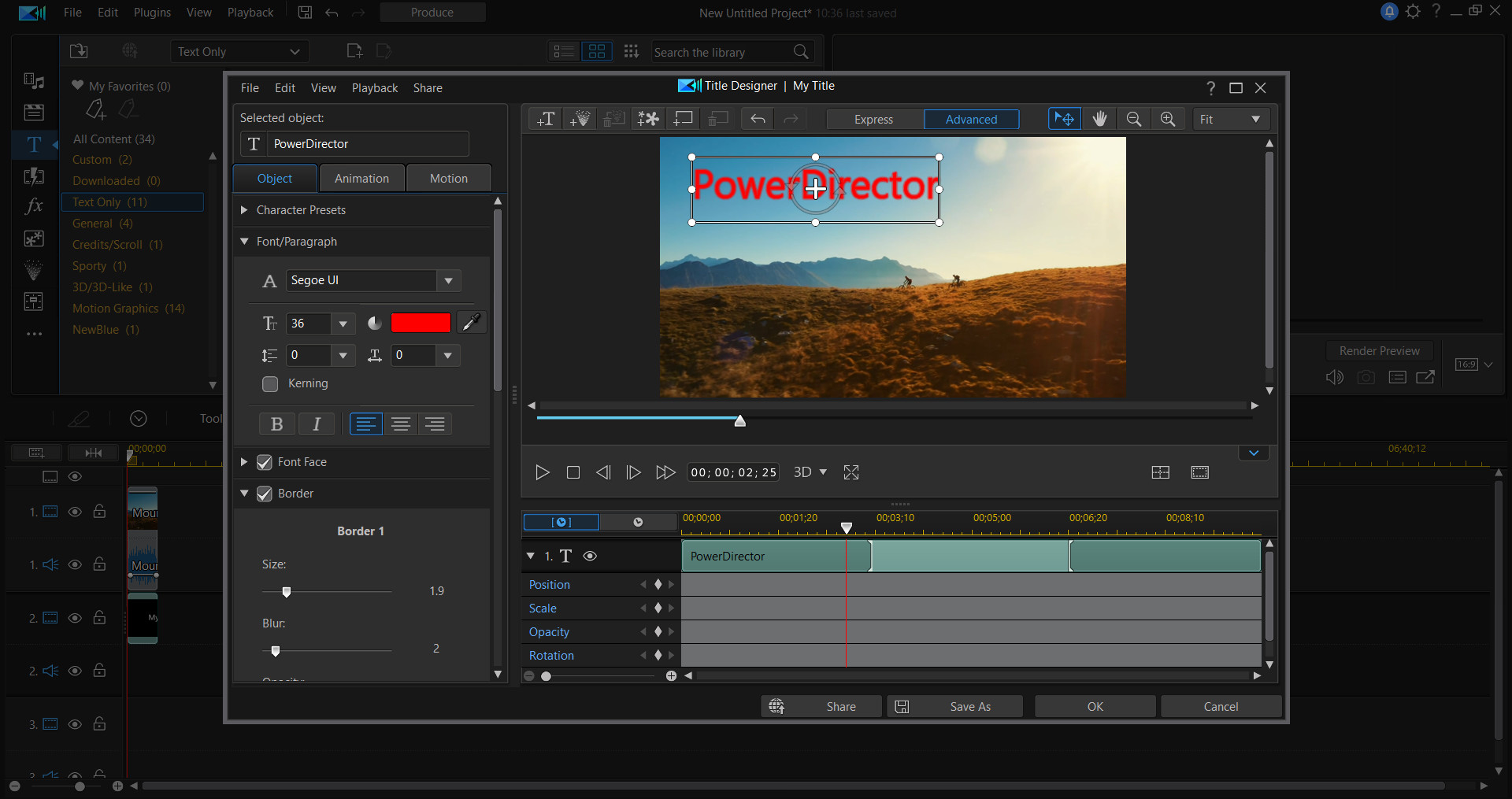Switch to the Motion tab
The height and width of the screenshot is (799, 1512).
click(448, 178)
